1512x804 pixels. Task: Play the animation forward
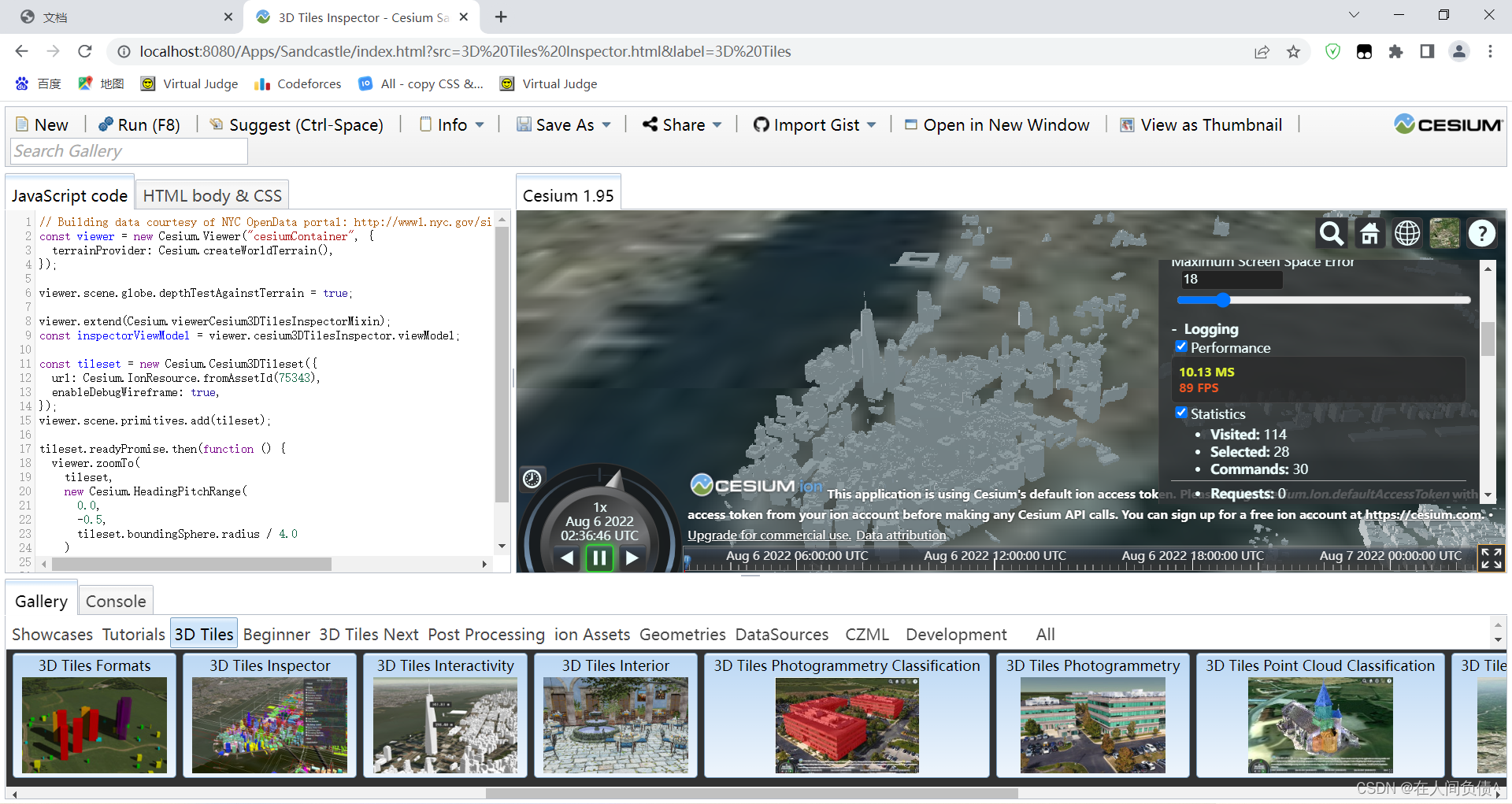click(x=632, y=558)
